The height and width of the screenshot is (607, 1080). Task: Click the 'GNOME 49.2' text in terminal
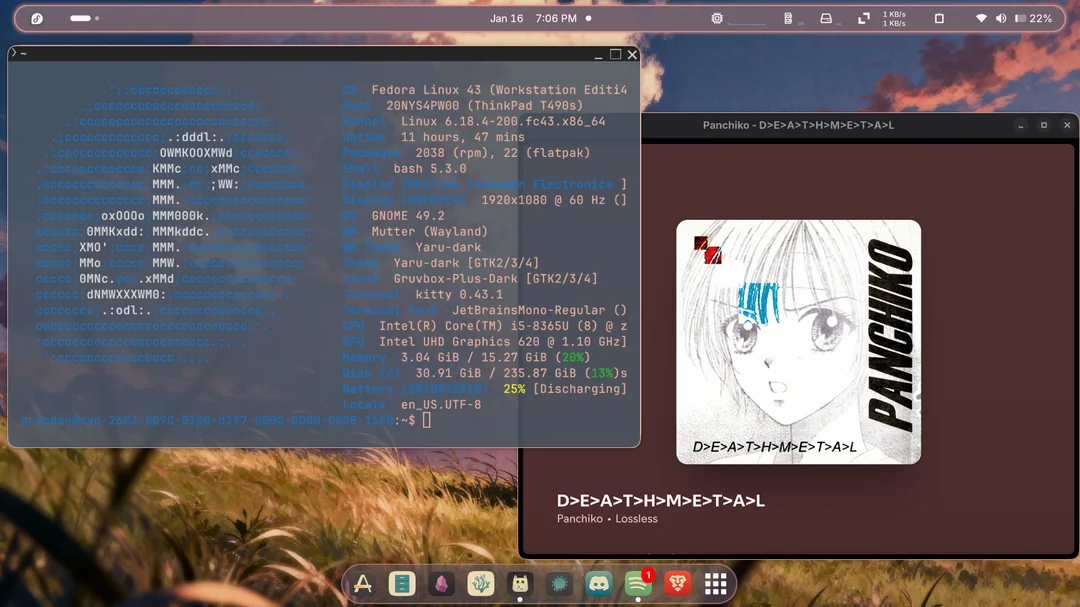click(x=408, y=216)
